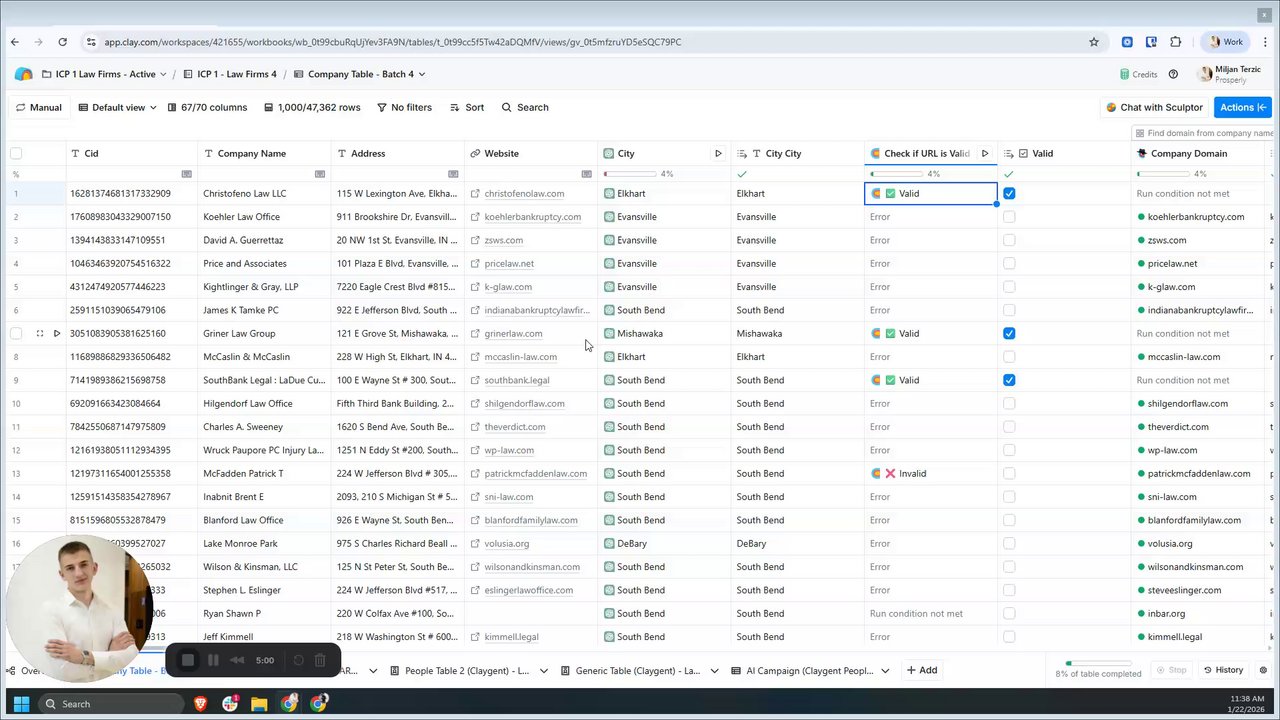Expand Company Table - Batch 4 breadcrumb dropdown
The width and height of the screenshot is (1280, 720).
point(422,74)
